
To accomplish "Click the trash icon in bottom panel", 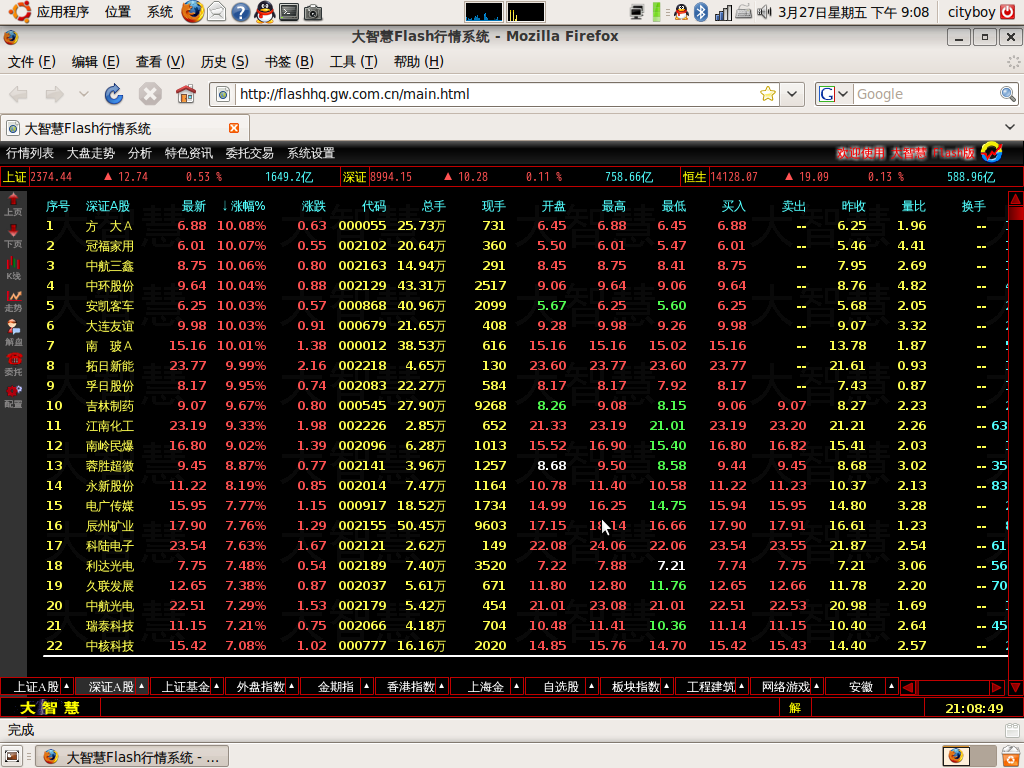I will [1012, 756].
